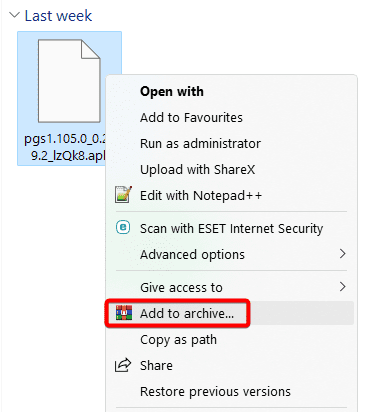Choose Open with from context menu
Viewport: 366px width, 412px height.
[x=172, y=91]
